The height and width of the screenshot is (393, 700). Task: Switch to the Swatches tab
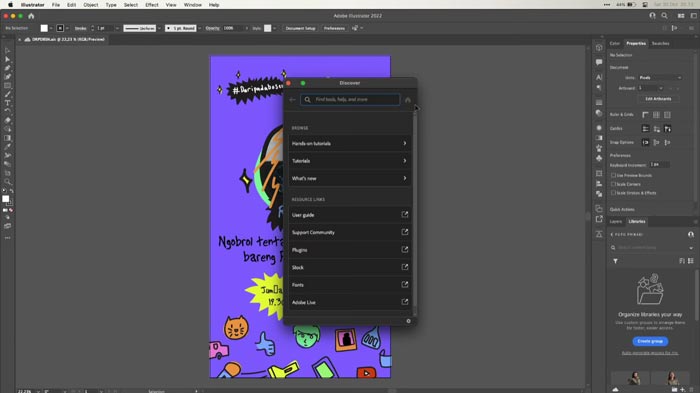660,43
